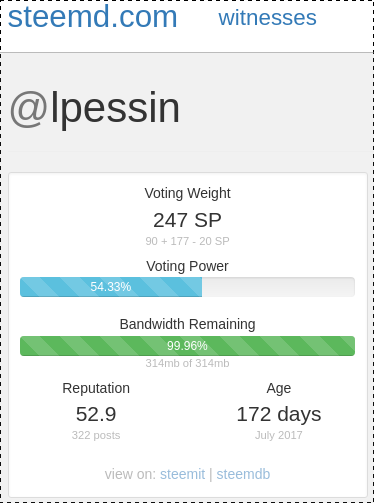The height and width of the screenshot is (503, 374).
Task: Click the @lpessin account heading
Action: coord(95,108)
